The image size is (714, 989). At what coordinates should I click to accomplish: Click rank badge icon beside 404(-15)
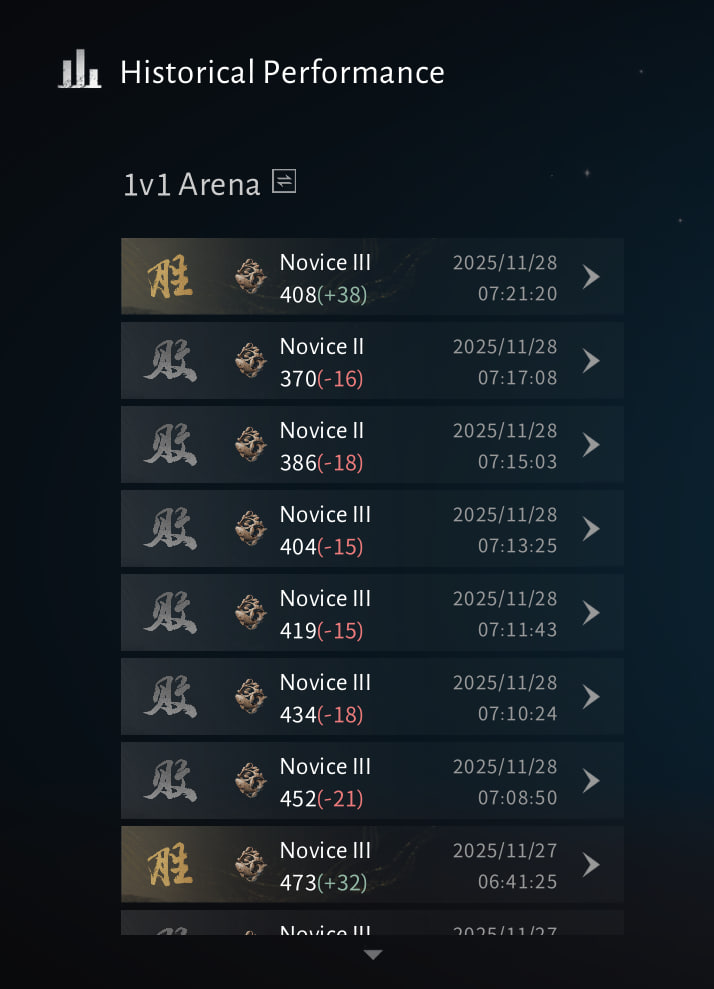[250, 528]
